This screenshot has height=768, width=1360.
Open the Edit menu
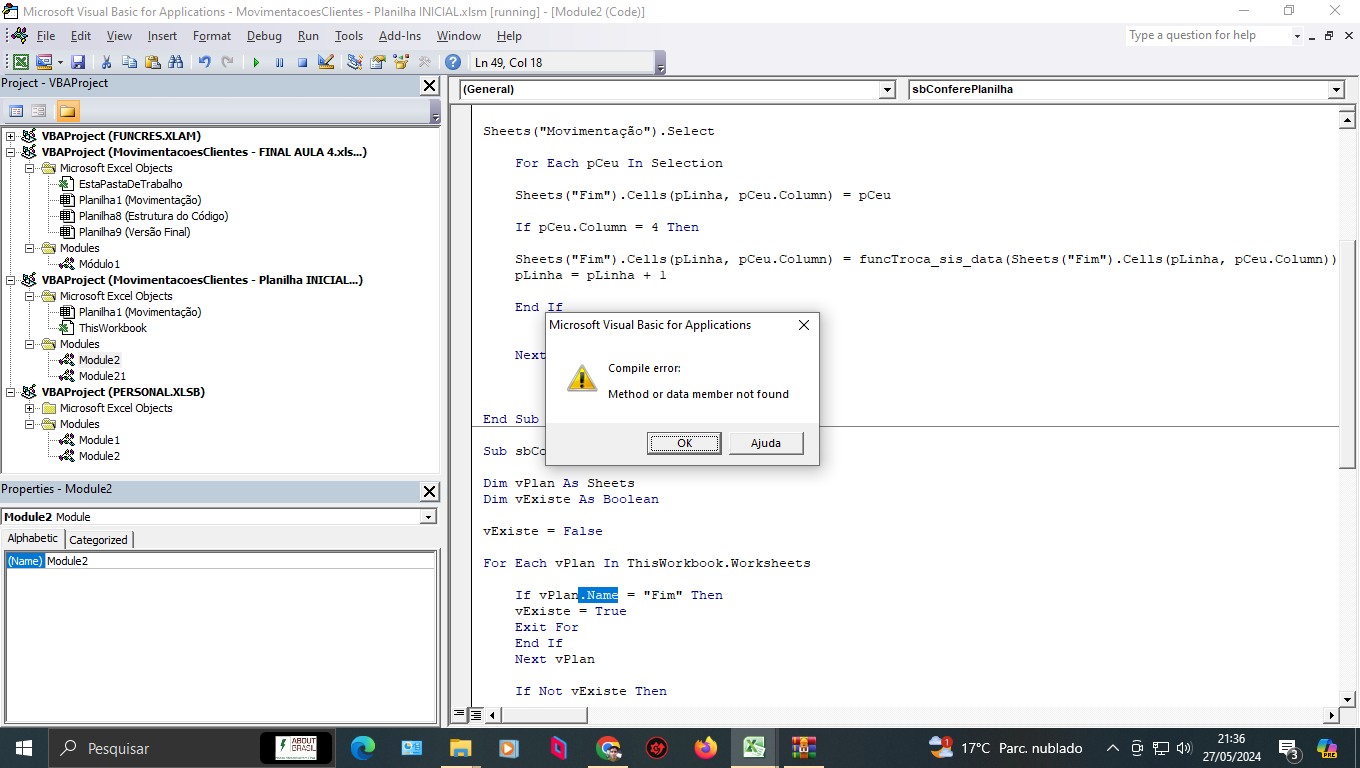pyautogui.click(x=81, y=36)
